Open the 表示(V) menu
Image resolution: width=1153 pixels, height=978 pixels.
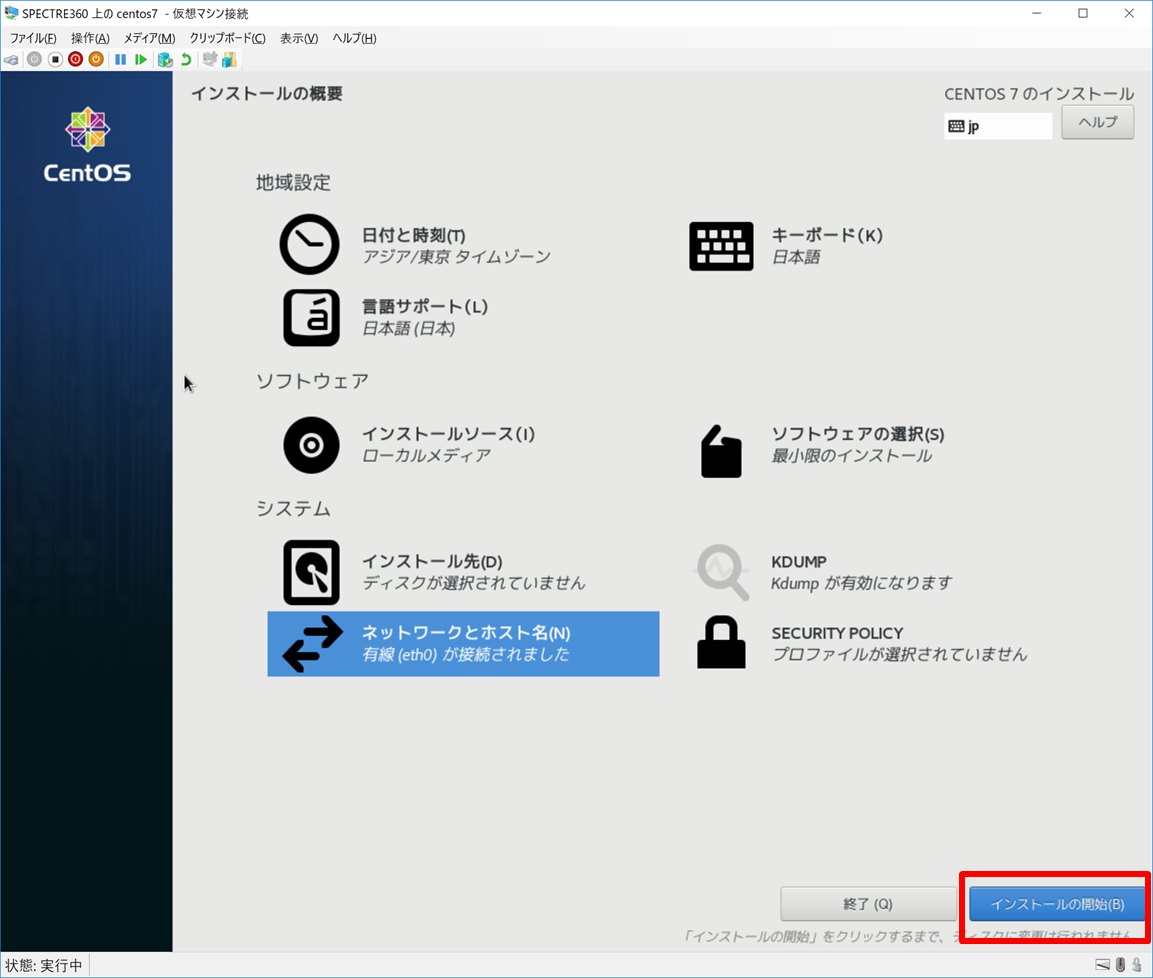pyautogui.click(x=299, y=38)
